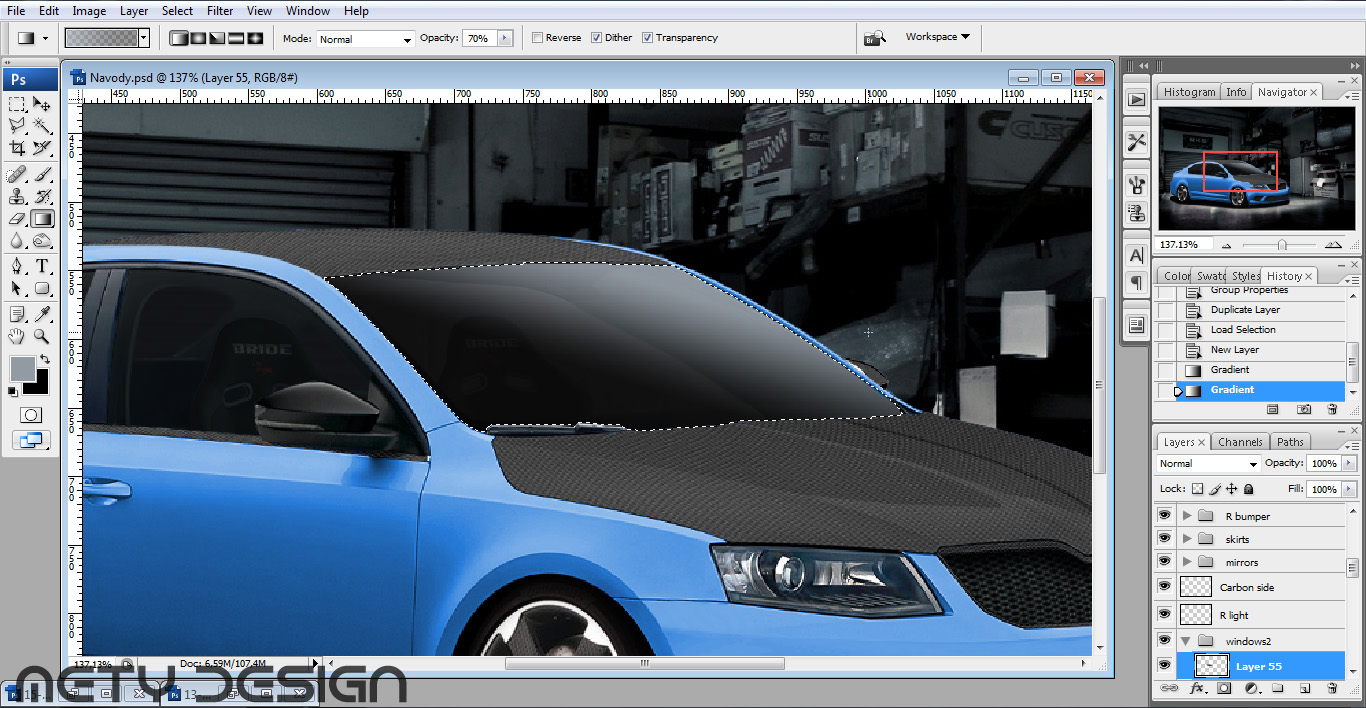Viewport: 1366px width, 708px height.
Task: Click the foreground color swatch
Action: [22, 368]
